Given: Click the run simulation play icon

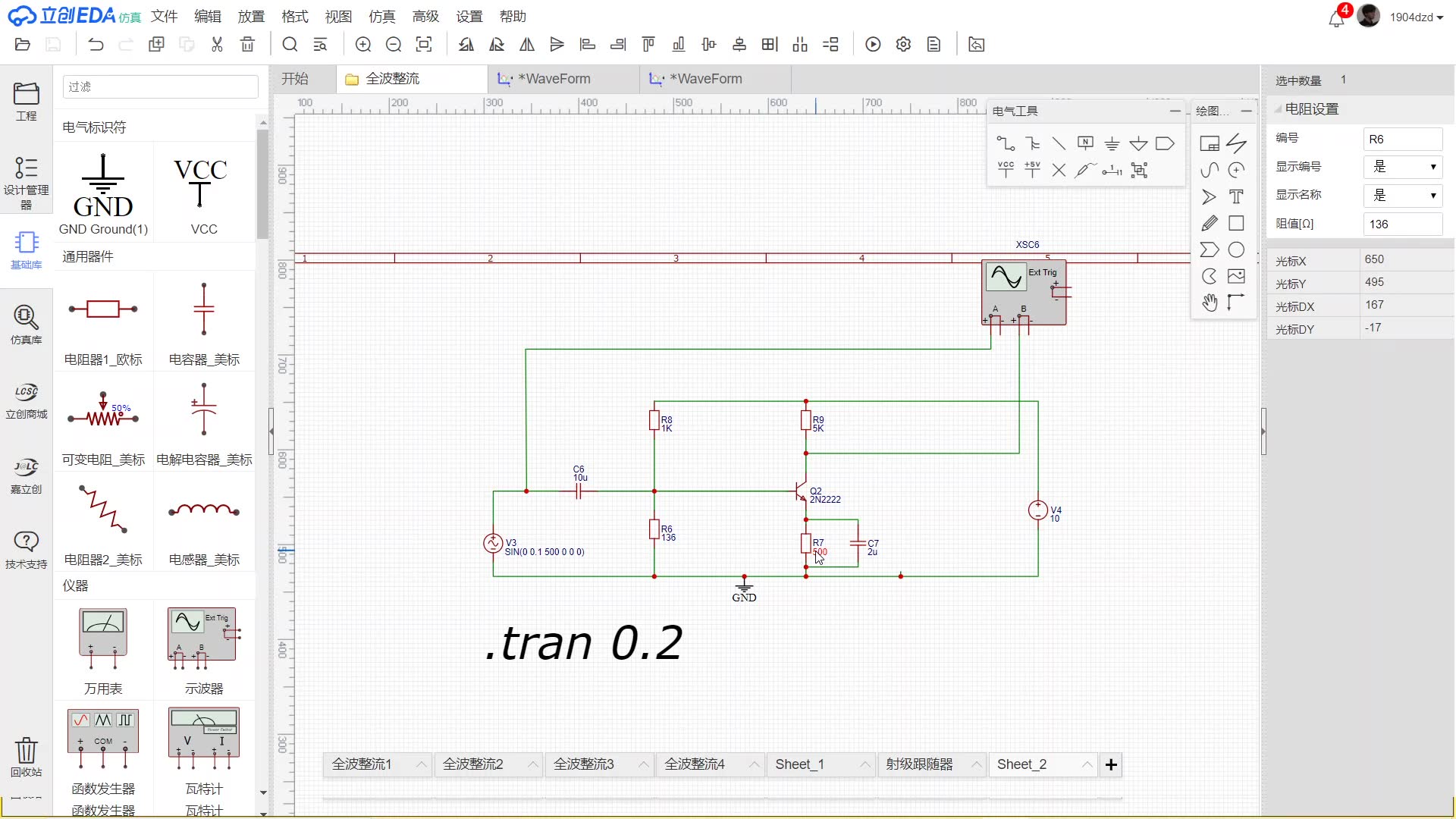Looking at the screenshot, I should [873, 45].
